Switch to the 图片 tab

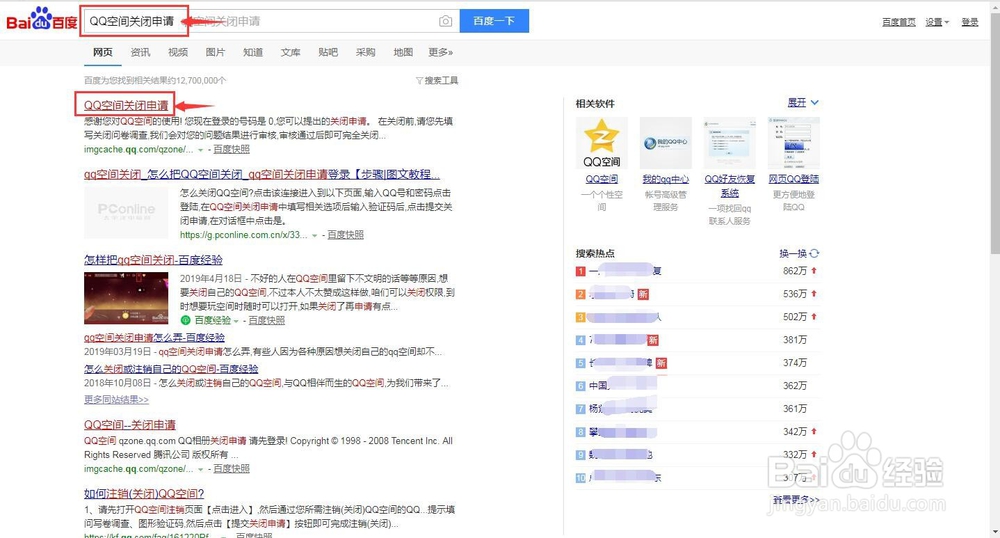click(215, 52)
